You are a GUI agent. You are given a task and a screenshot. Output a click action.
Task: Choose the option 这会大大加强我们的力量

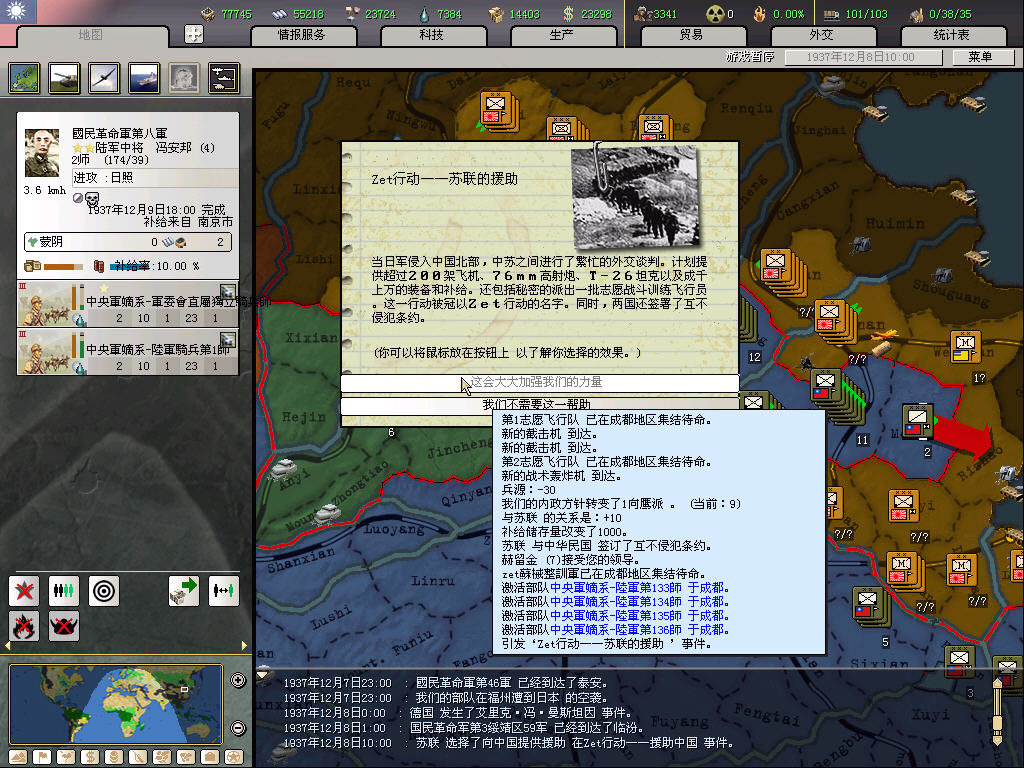coord(538,382)
